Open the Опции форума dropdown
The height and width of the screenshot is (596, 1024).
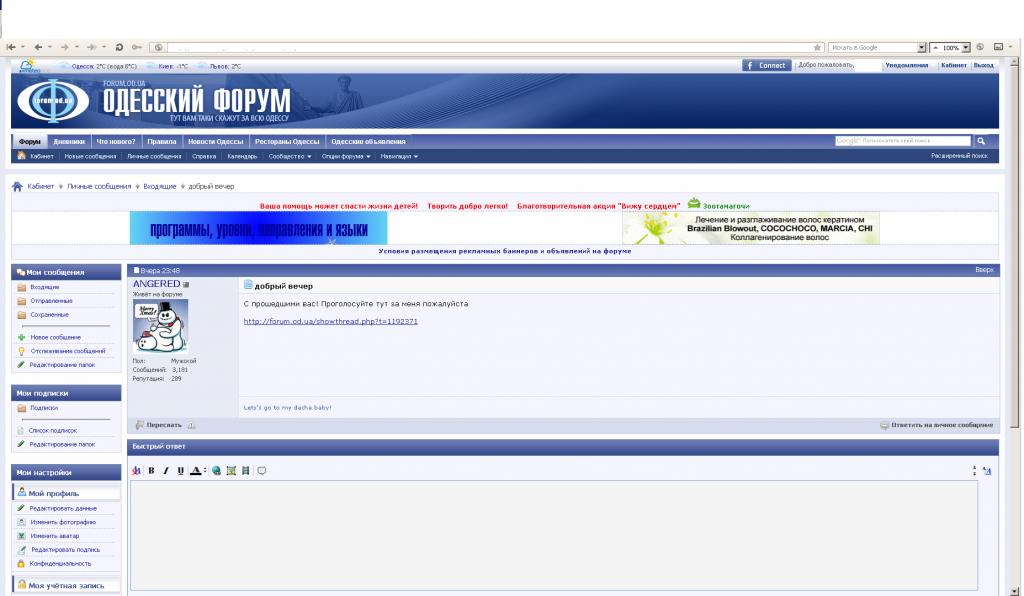[346, 156]
